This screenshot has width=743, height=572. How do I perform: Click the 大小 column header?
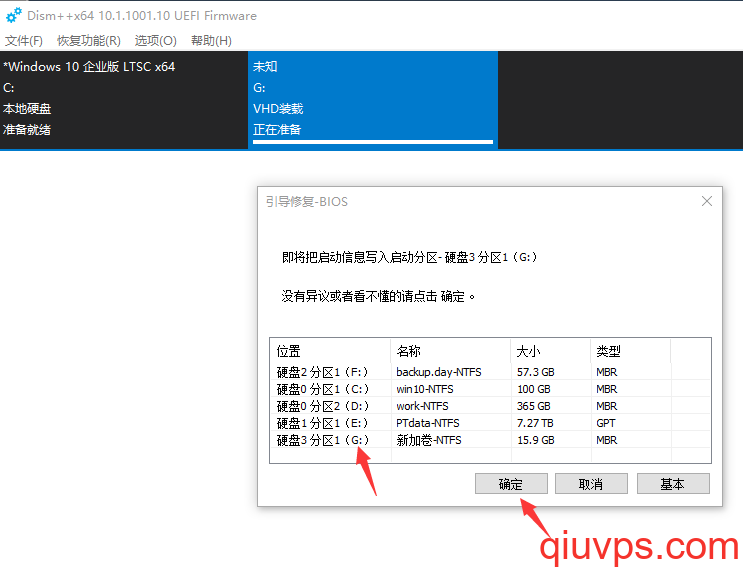coord(551,351)
